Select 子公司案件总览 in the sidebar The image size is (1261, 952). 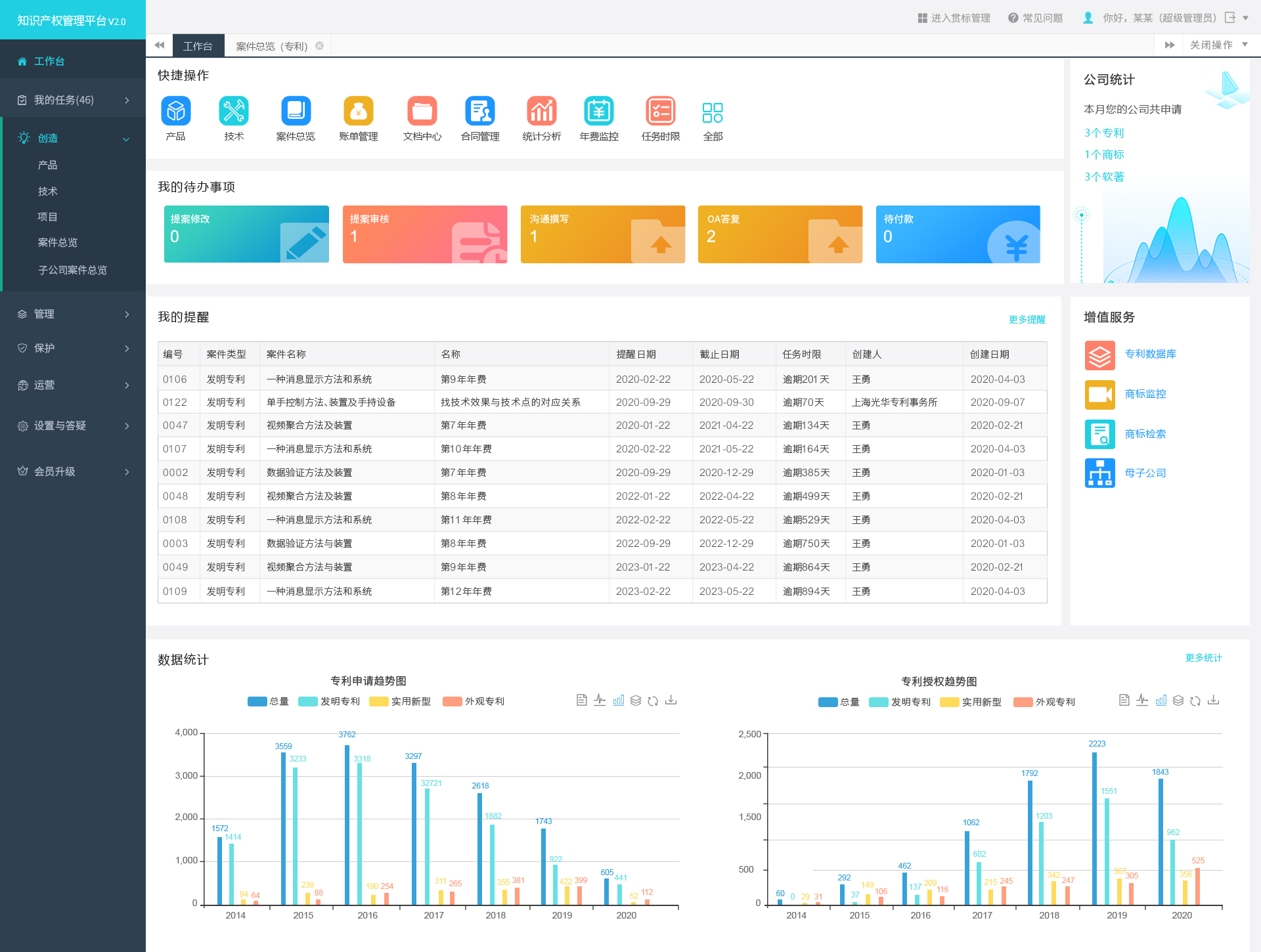coord(72,270)
